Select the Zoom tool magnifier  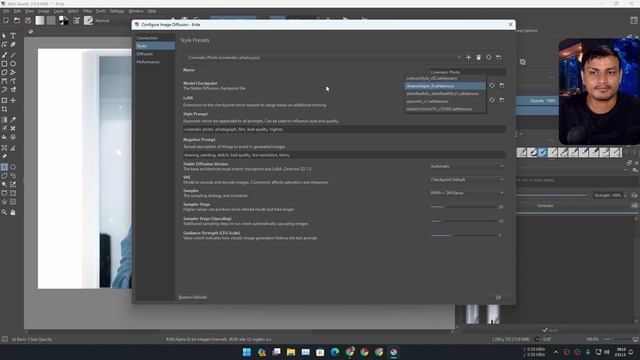point(4,212)
